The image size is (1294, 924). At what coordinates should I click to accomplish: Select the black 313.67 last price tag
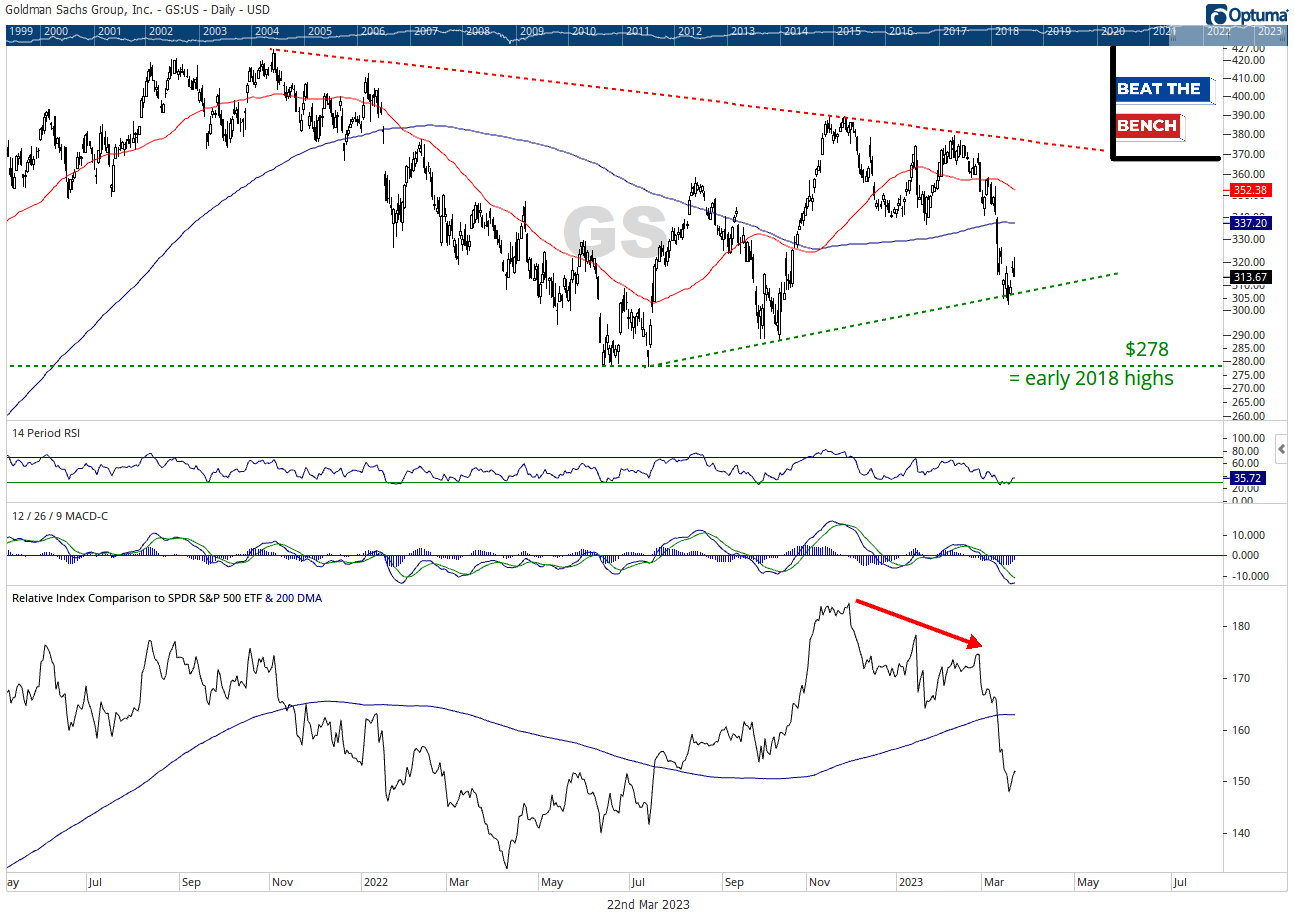(x=1251, y=277)
